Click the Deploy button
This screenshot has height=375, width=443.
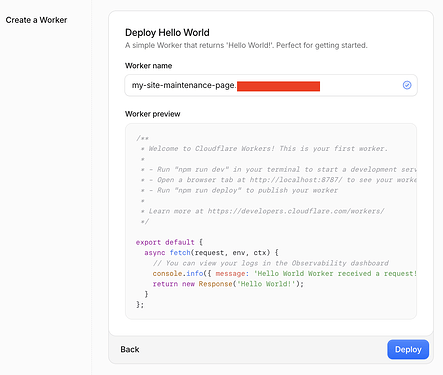pyautogui.click(x=408, y=349)
